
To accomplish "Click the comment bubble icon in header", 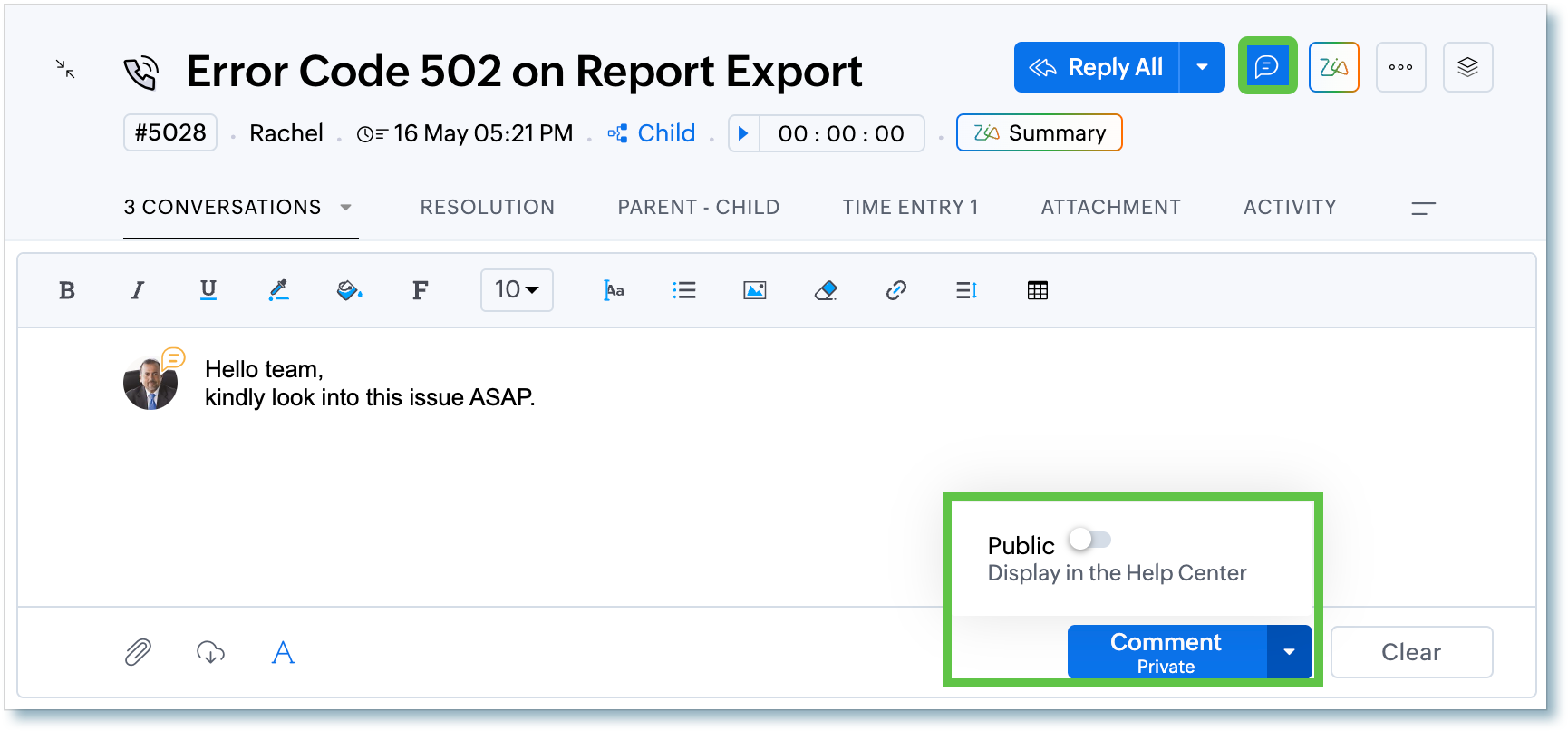I will pyautogui.click(x=1266, y=66).
